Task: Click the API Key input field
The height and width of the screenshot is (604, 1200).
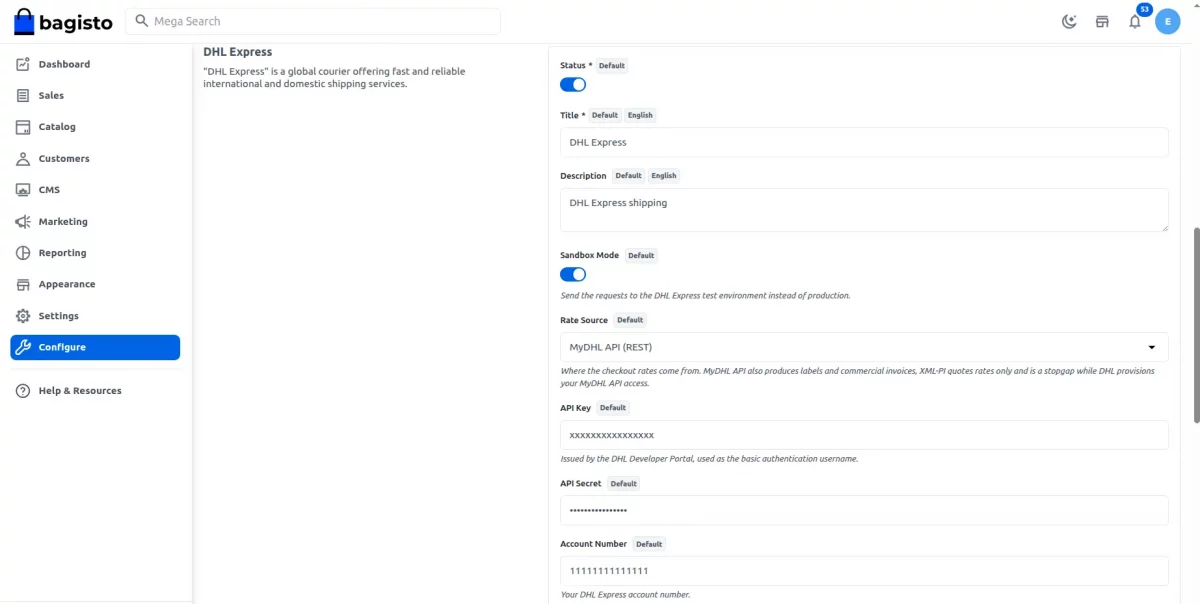Action: click(864, 435)
